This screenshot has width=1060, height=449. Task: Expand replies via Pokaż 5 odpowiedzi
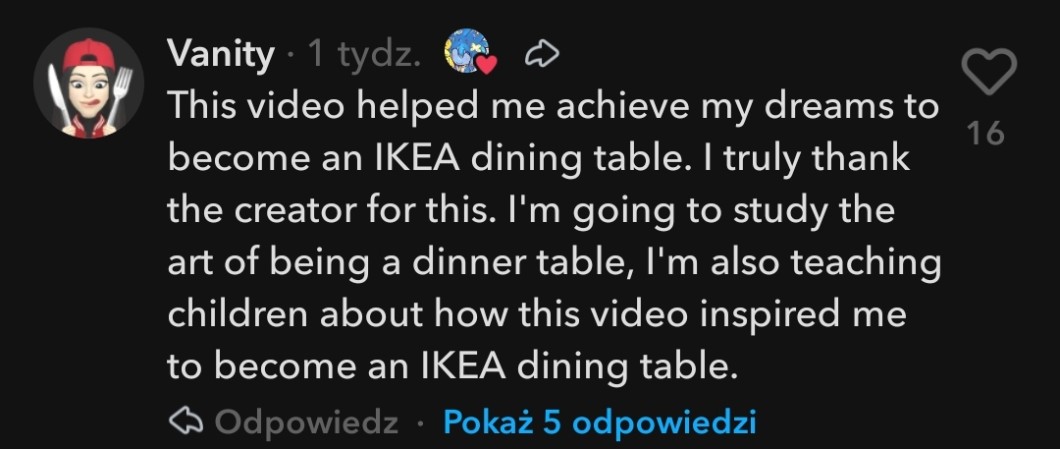click(x=598, y=422)
